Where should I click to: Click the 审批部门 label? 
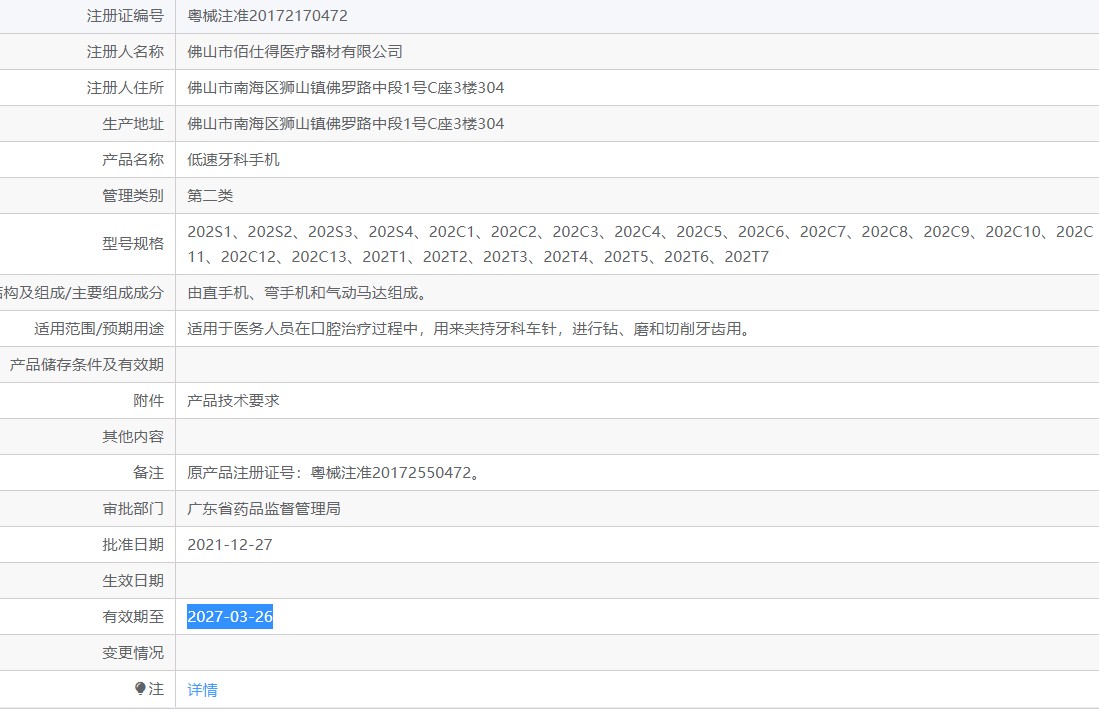[132, 508]
